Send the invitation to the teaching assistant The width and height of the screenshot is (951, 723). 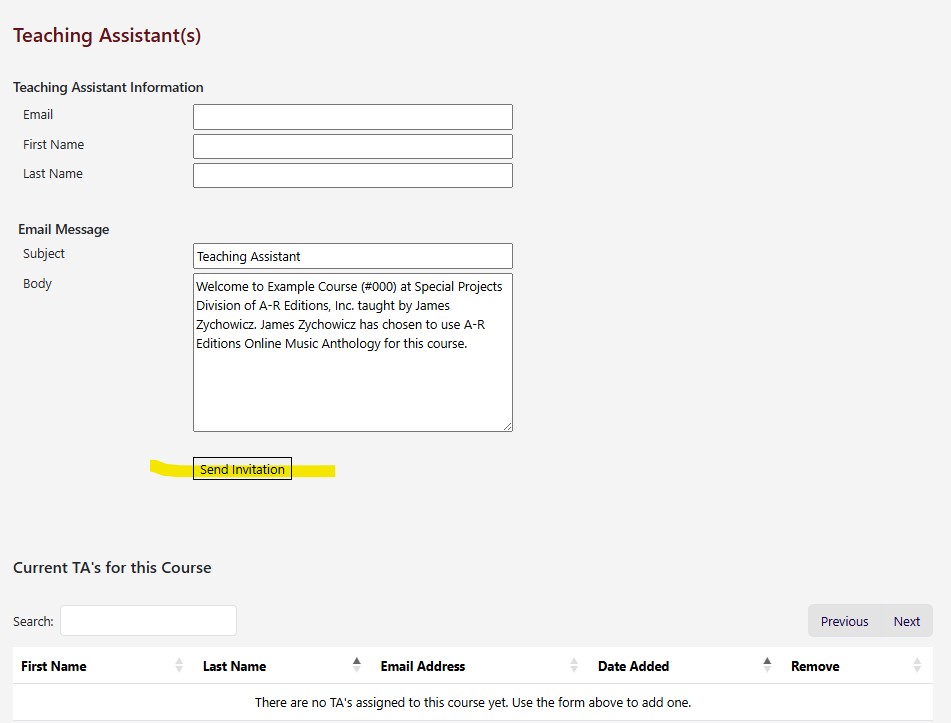pyautogui.click(x=242, y=469)
